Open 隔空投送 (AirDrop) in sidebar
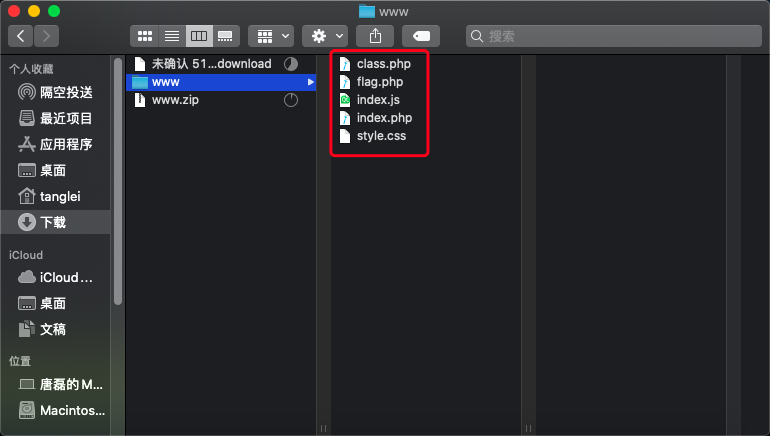 pyautogui.click(x=55, y=92)
